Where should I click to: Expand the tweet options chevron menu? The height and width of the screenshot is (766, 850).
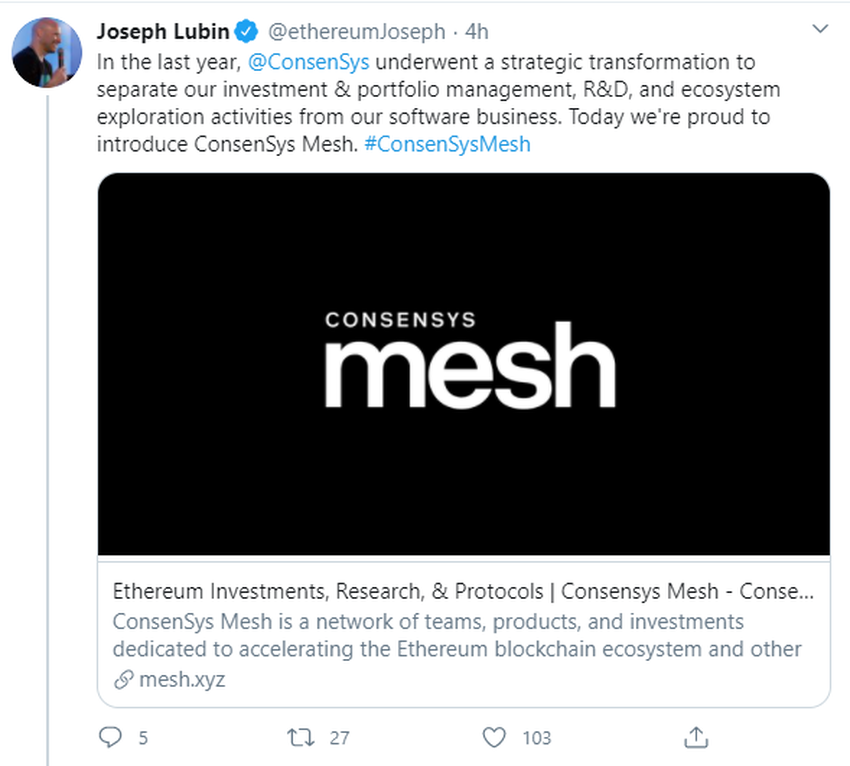820,30
